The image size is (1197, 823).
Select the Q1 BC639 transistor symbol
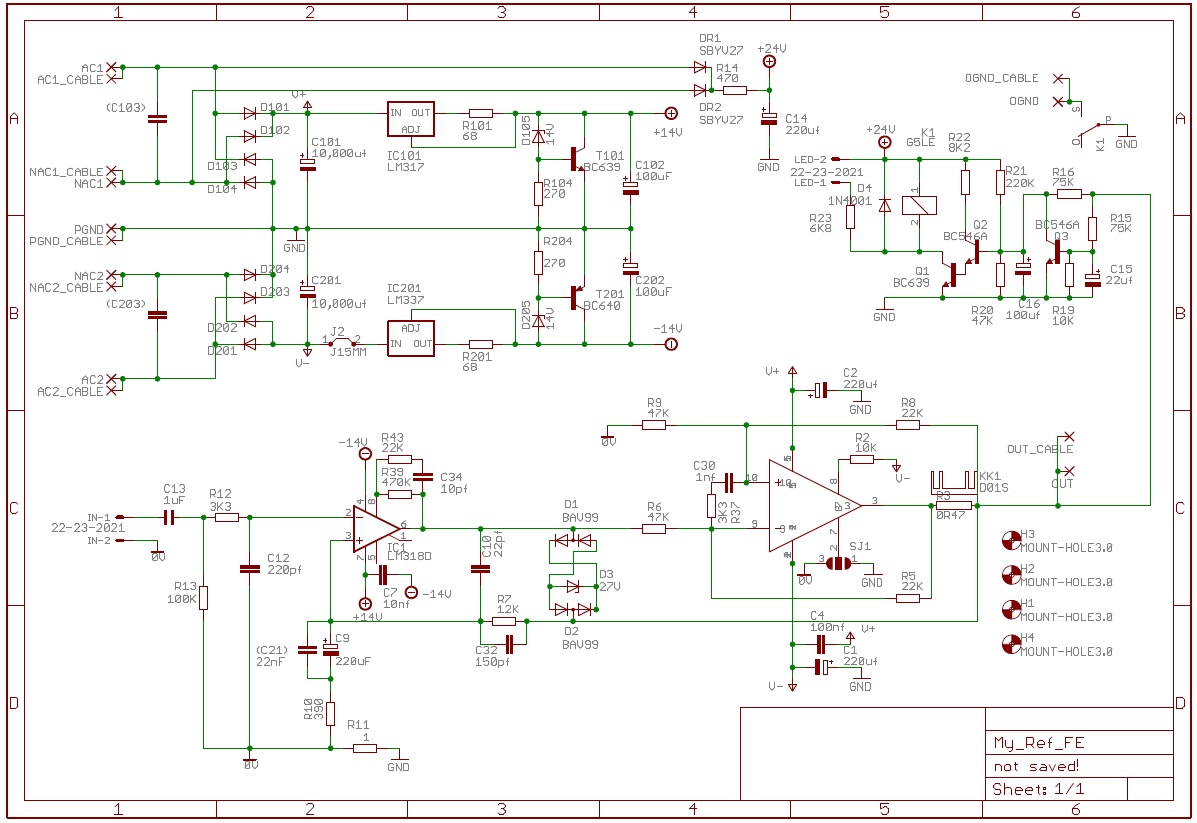[949, 275]
